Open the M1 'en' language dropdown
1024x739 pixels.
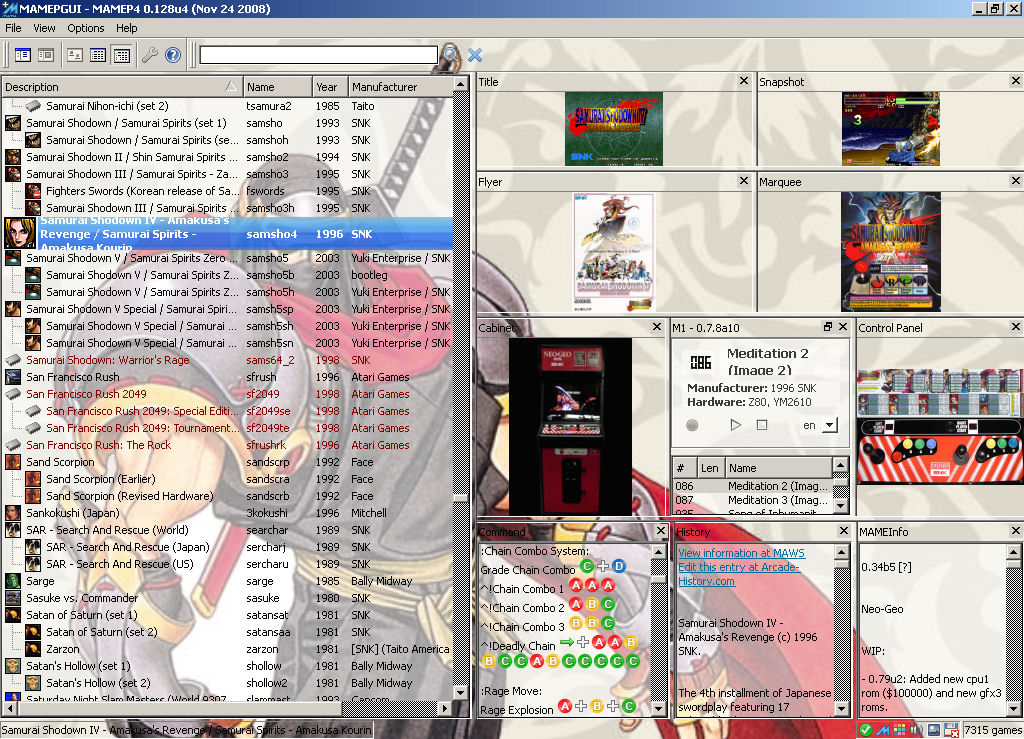click(x=829, y=425)
